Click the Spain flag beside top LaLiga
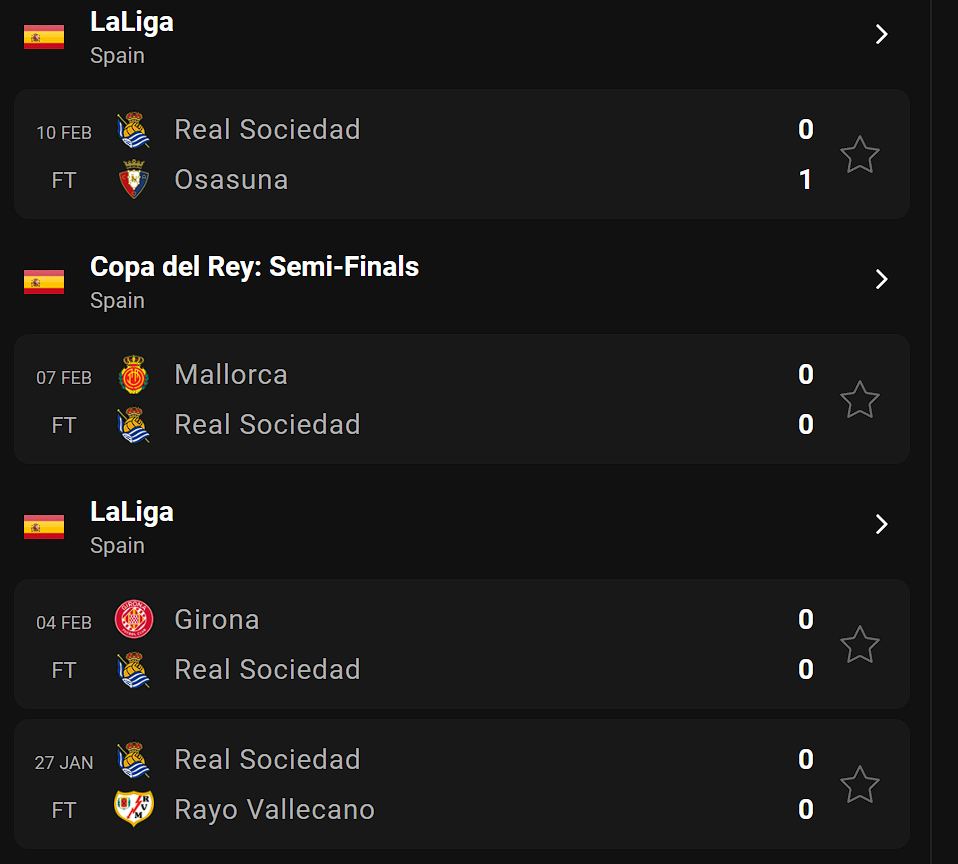 (x=44, y=37)
